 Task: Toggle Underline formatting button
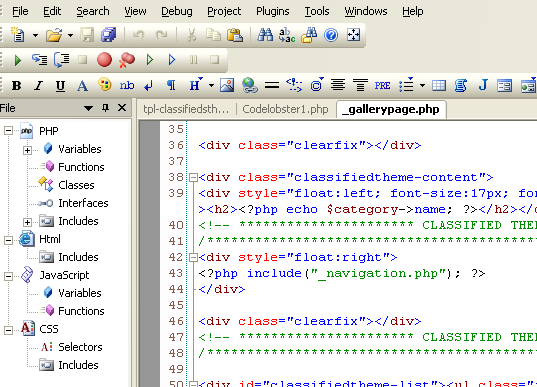click(60, 86)
